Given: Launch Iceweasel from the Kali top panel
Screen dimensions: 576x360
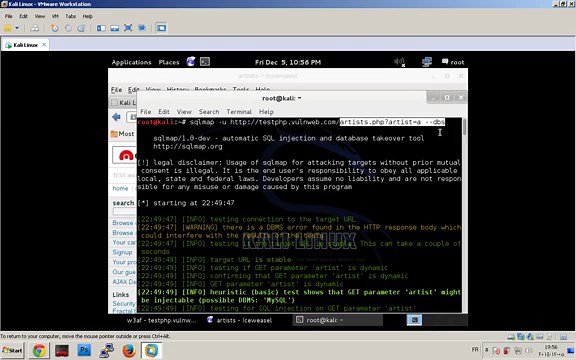Looking at the screenshot, I should 191,61.
